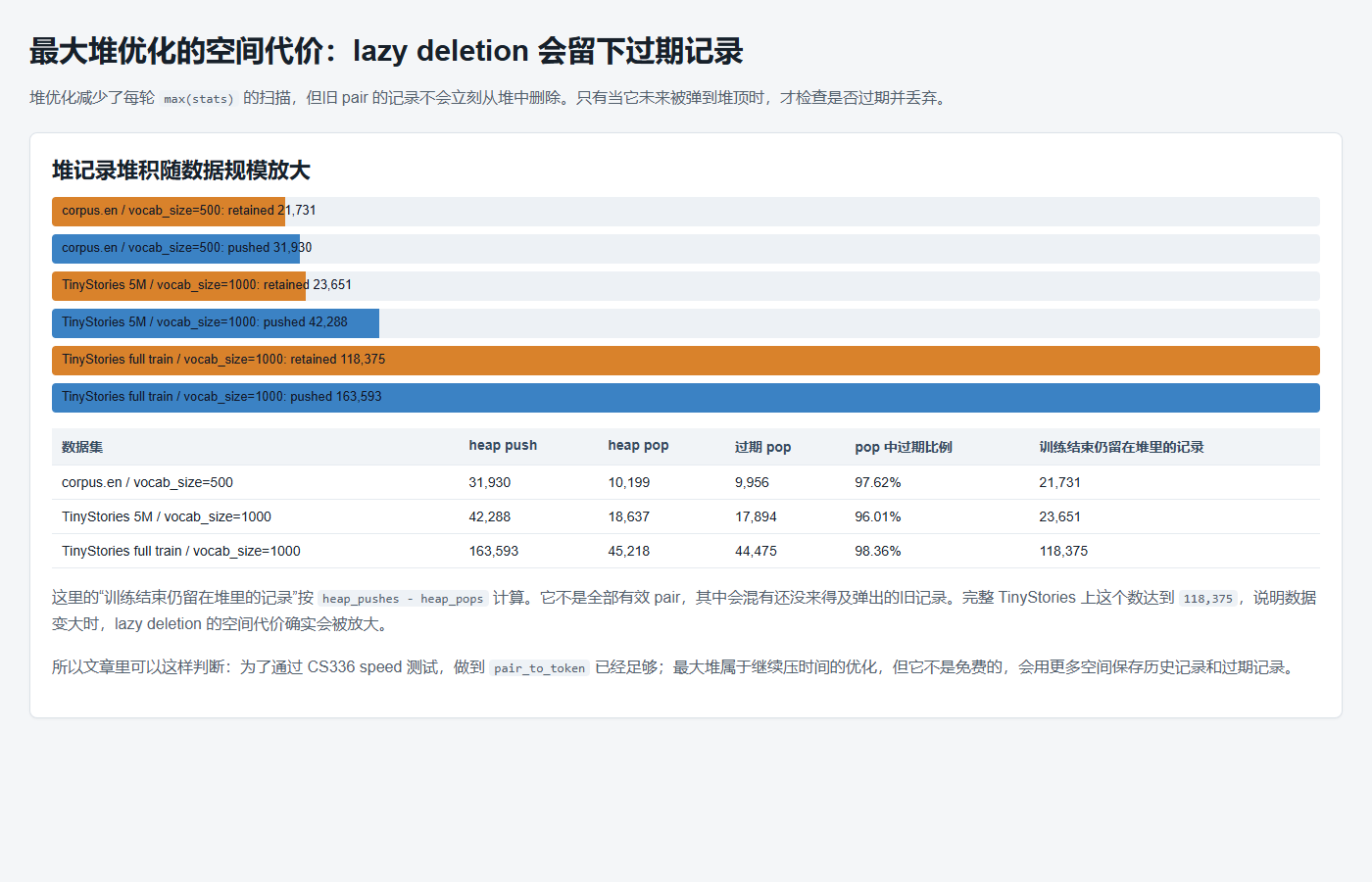Click the table cell value 97.62%
This screenshot has height=882, width=1372.
(x=878, y=482)
